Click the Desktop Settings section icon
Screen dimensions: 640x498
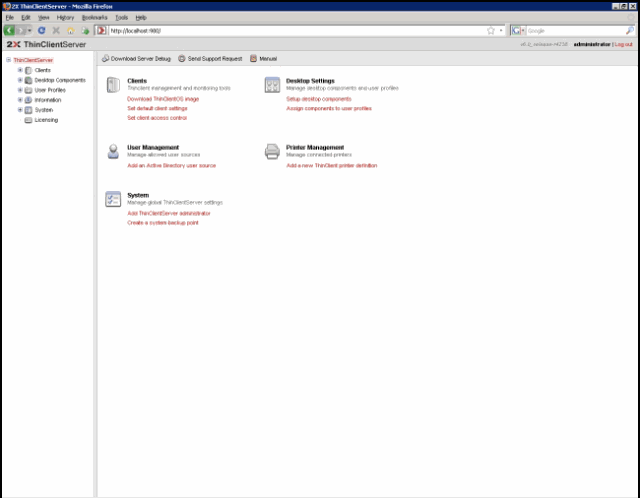coord(272,85)
